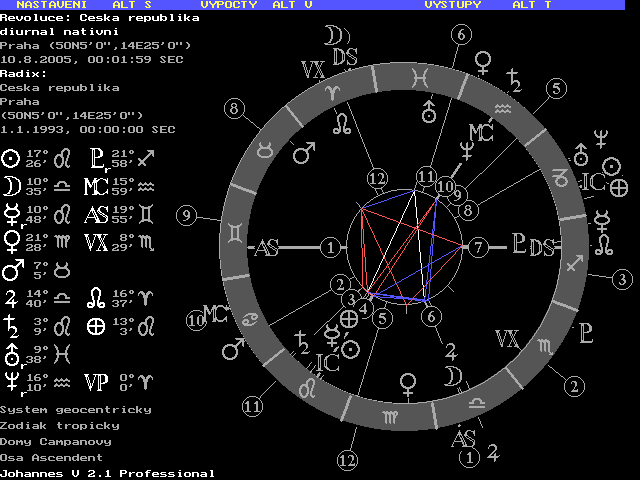The height and width of the screenshot is (480, 640).
Task: Select the Pluto symbol in the left position table
Action: (x=96, y=157)
